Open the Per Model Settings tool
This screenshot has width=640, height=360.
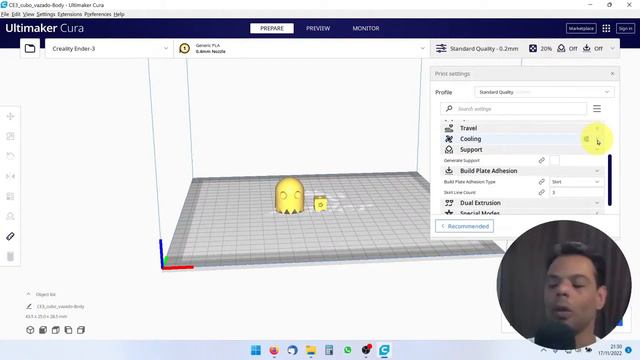[11, 196]
